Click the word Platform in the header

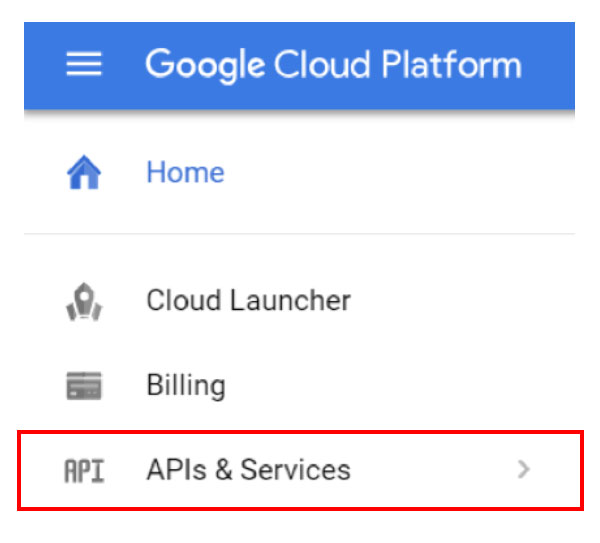coord(452,64)
